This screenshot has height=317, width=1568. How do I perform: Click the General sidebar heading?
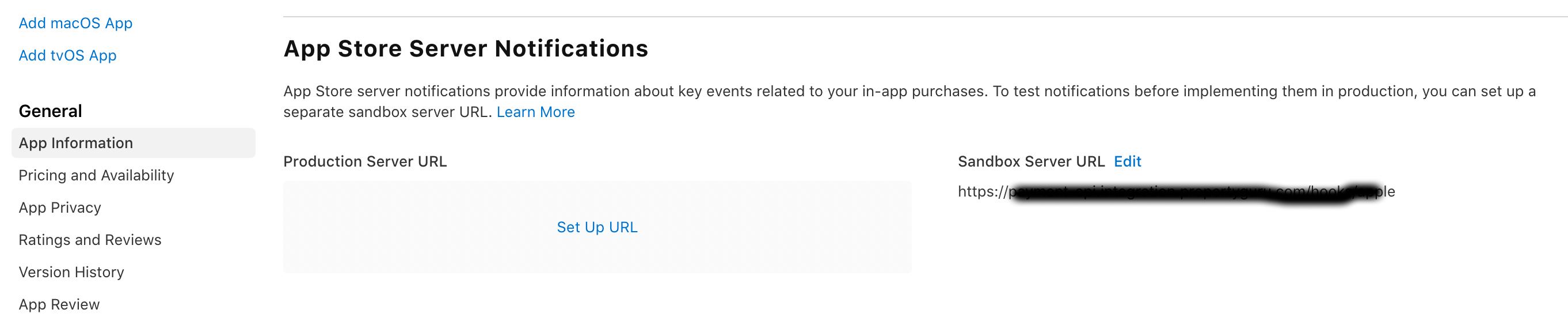tap(50, 111)
